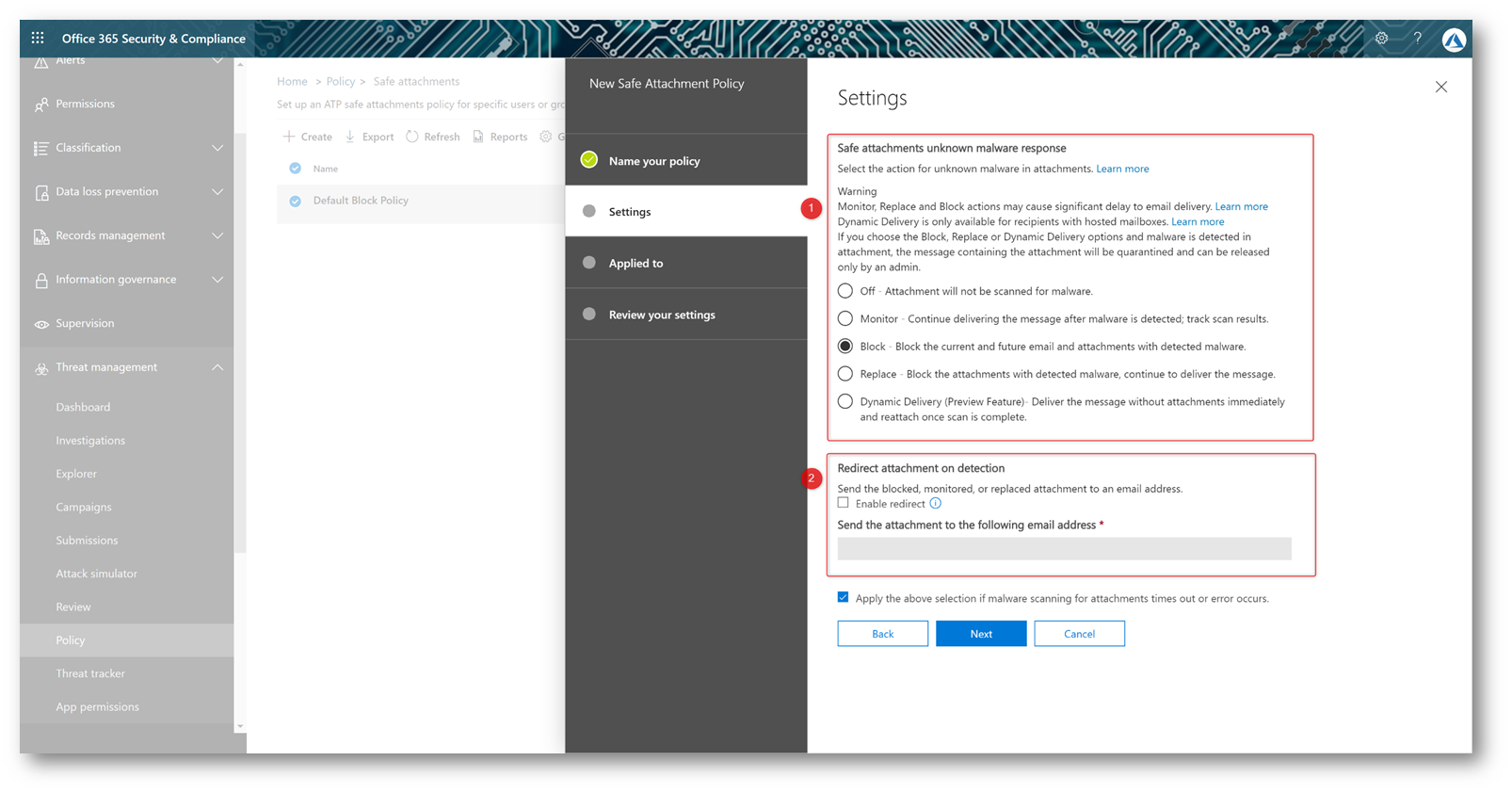Open Submissions in the sidebar
The height and width of the screenshot is (793, 1512).
tap(87, 541)
